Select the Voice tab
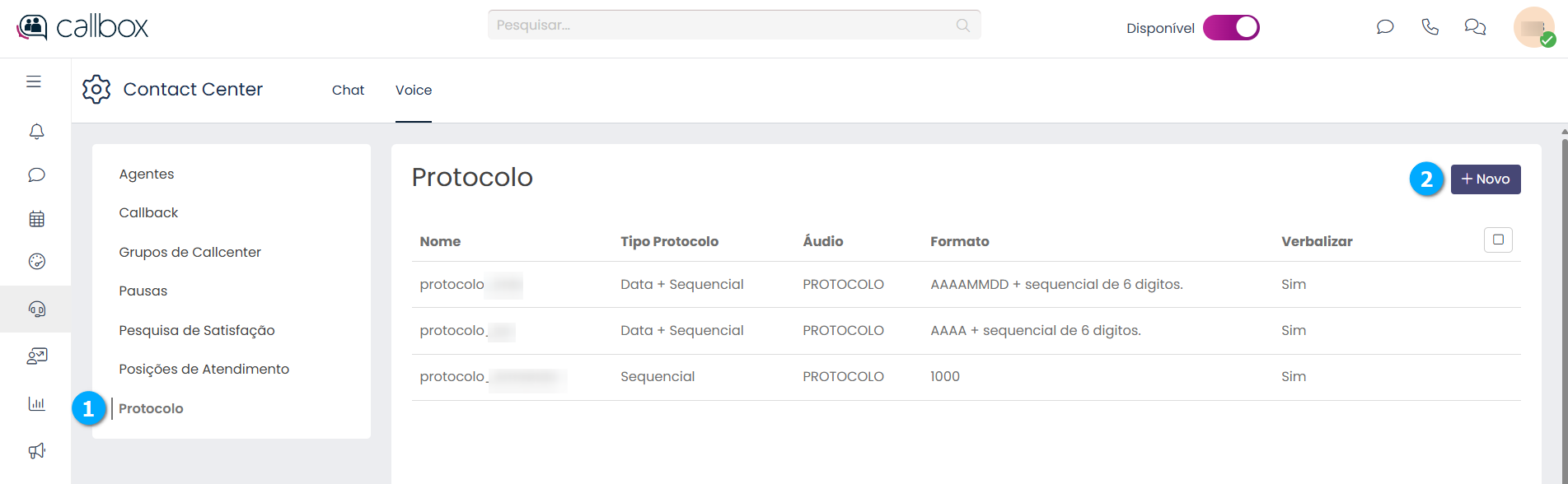 (x=414, y=90)
